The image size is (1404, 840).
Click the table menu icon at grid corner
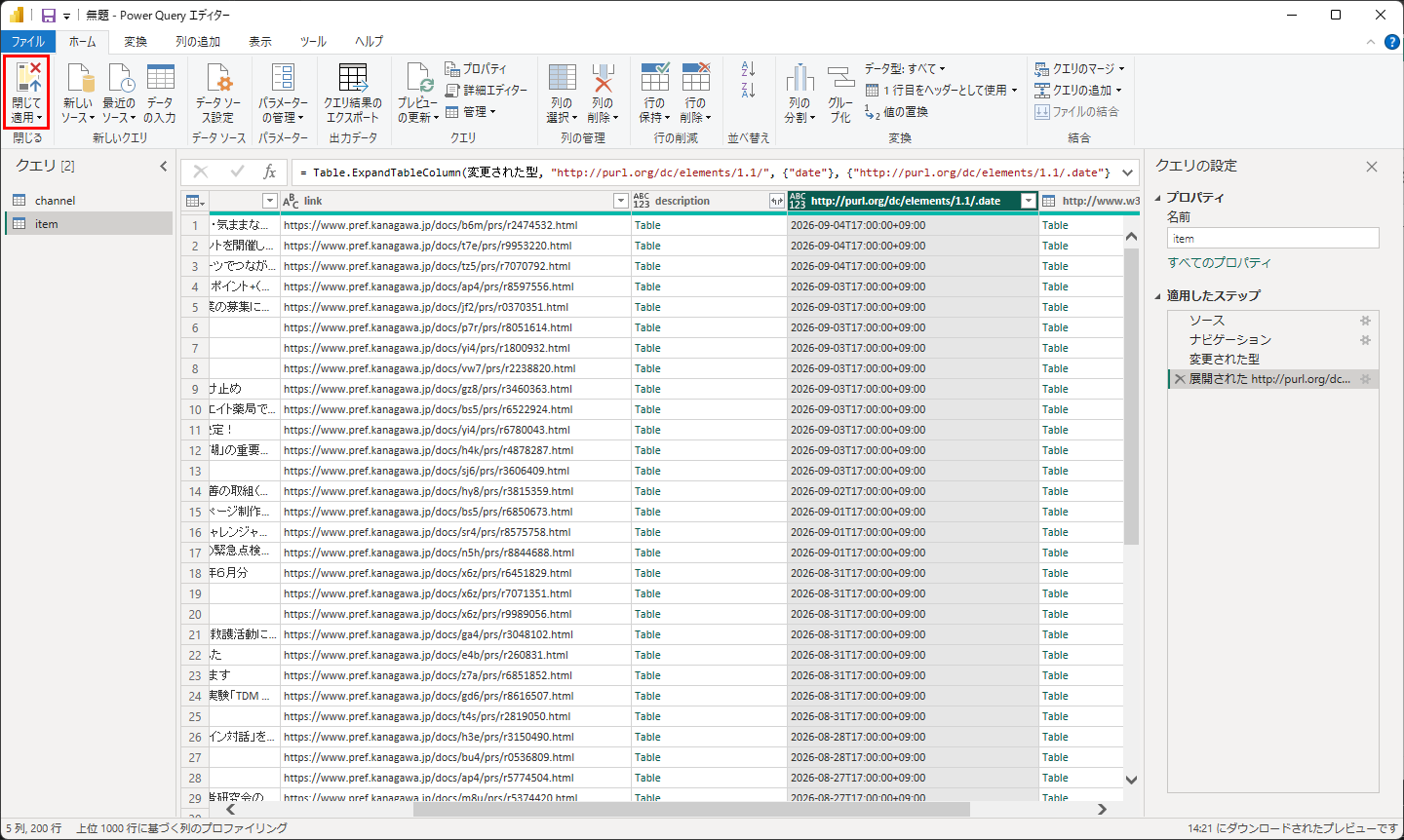tap(195, 201)
